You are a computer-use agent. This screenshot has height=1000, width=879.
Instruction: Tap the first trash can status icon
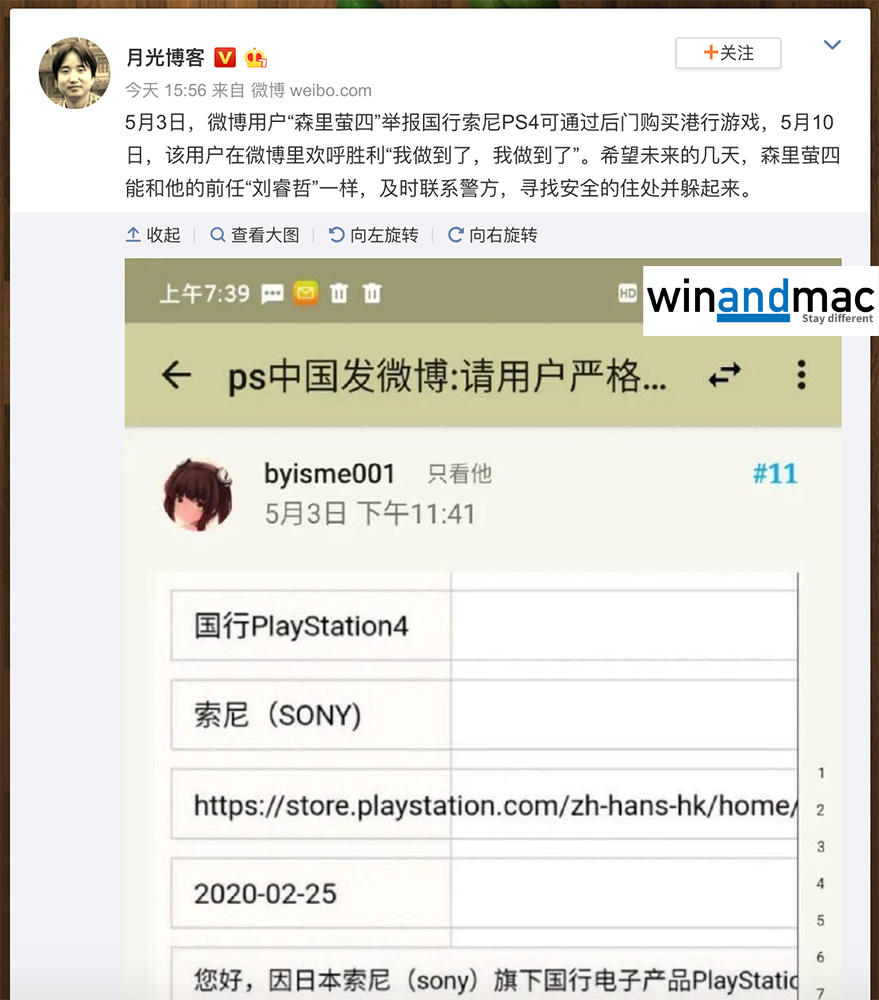(339, 293)
